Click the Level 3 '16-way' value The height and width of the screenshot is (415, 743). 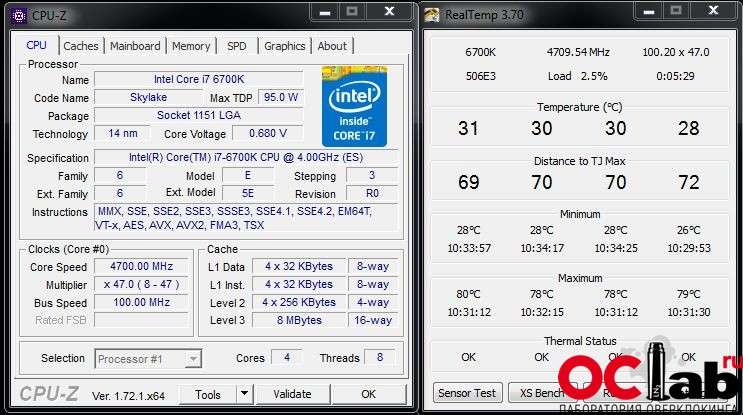pos(373,320)
